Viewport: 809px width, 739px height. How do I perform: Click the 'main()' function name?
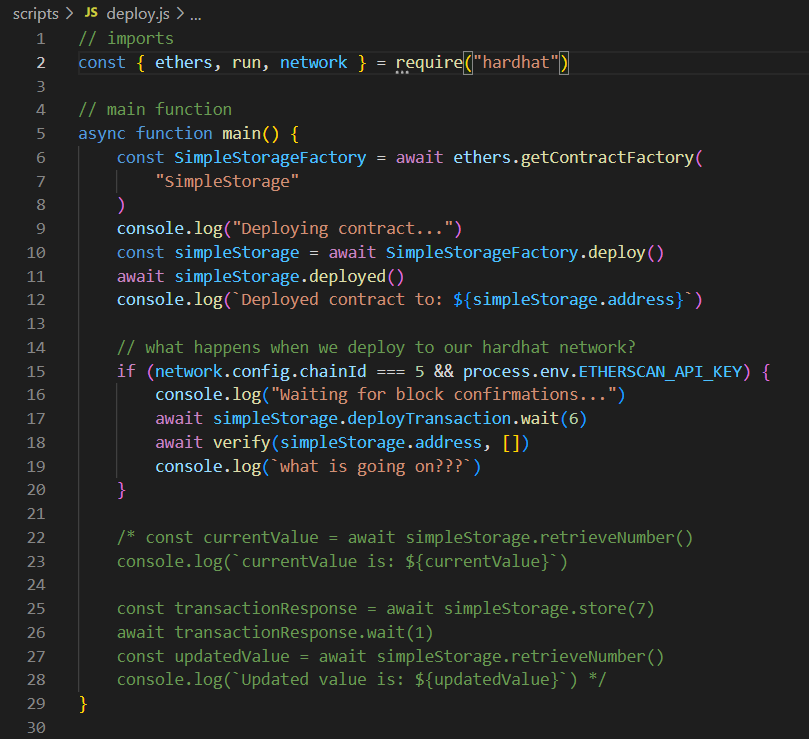click(x=251, y=134)
